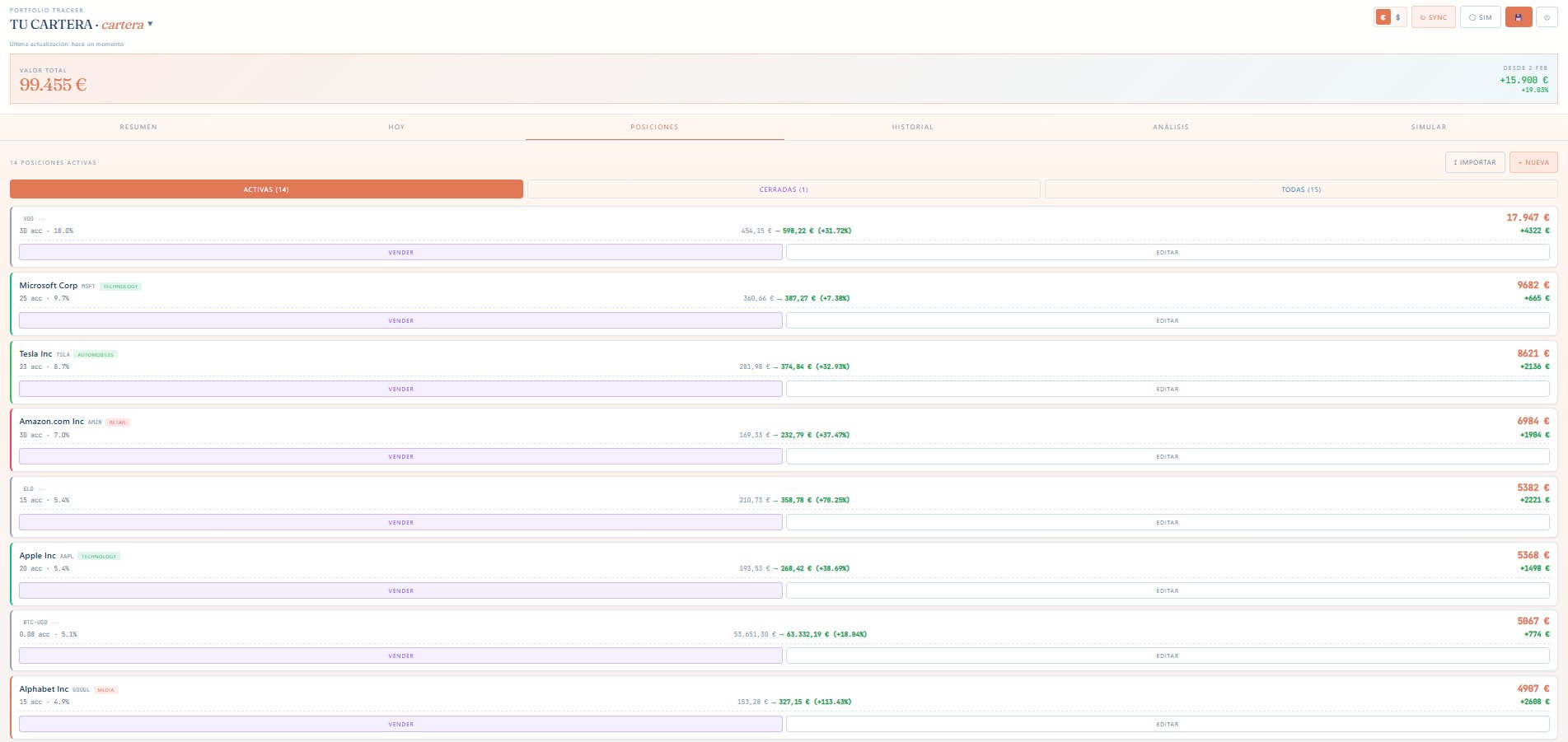Go to the Análisis tab
Screen dimensions: 1568x742
click(1171, 127)
